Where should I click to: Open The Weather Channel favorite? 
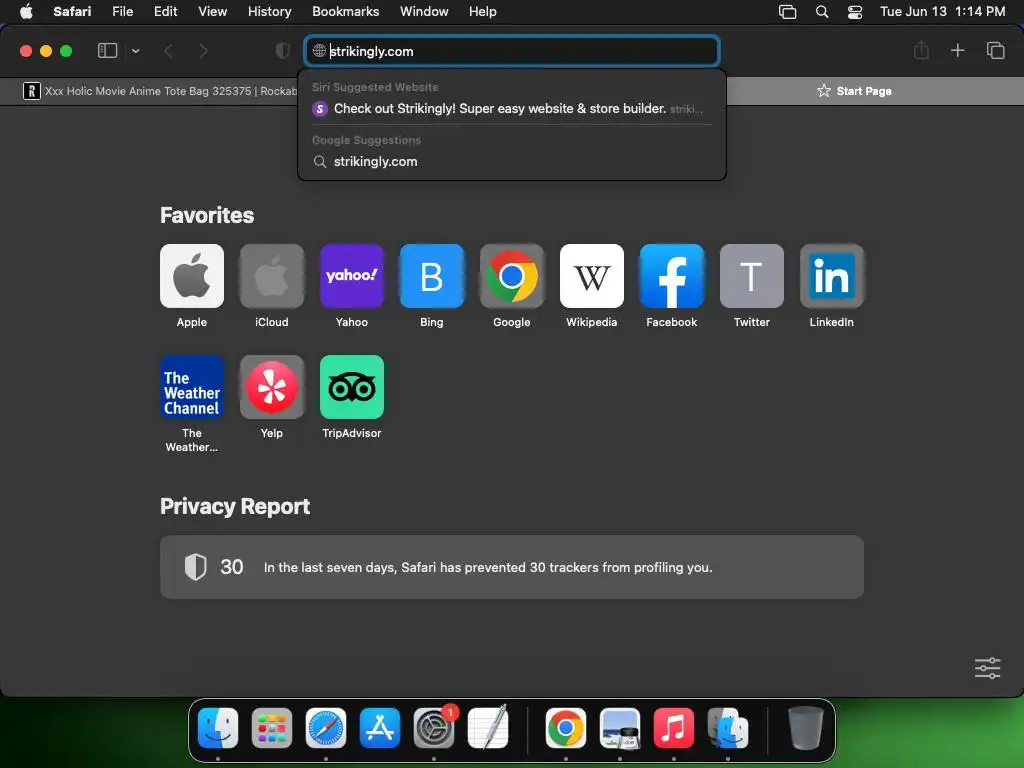[x=191, y=387]
